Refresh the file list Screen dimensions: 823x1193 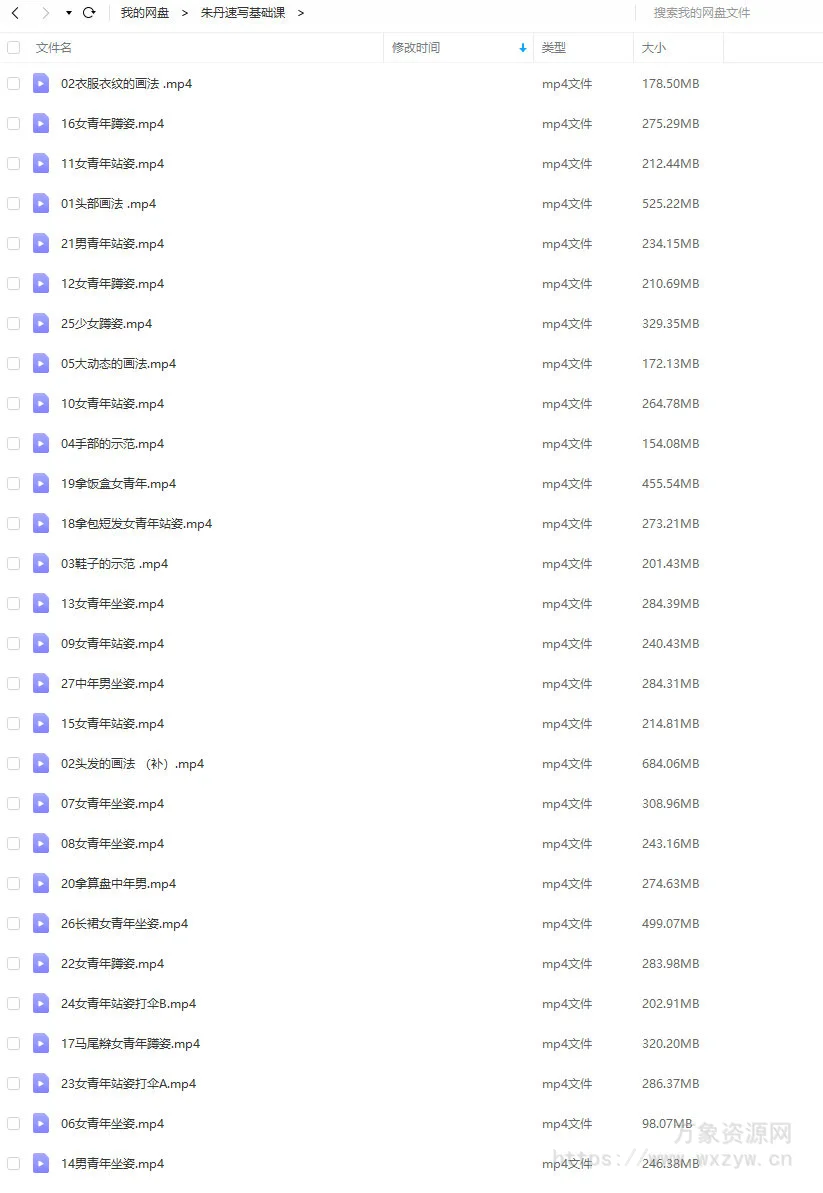89,13
